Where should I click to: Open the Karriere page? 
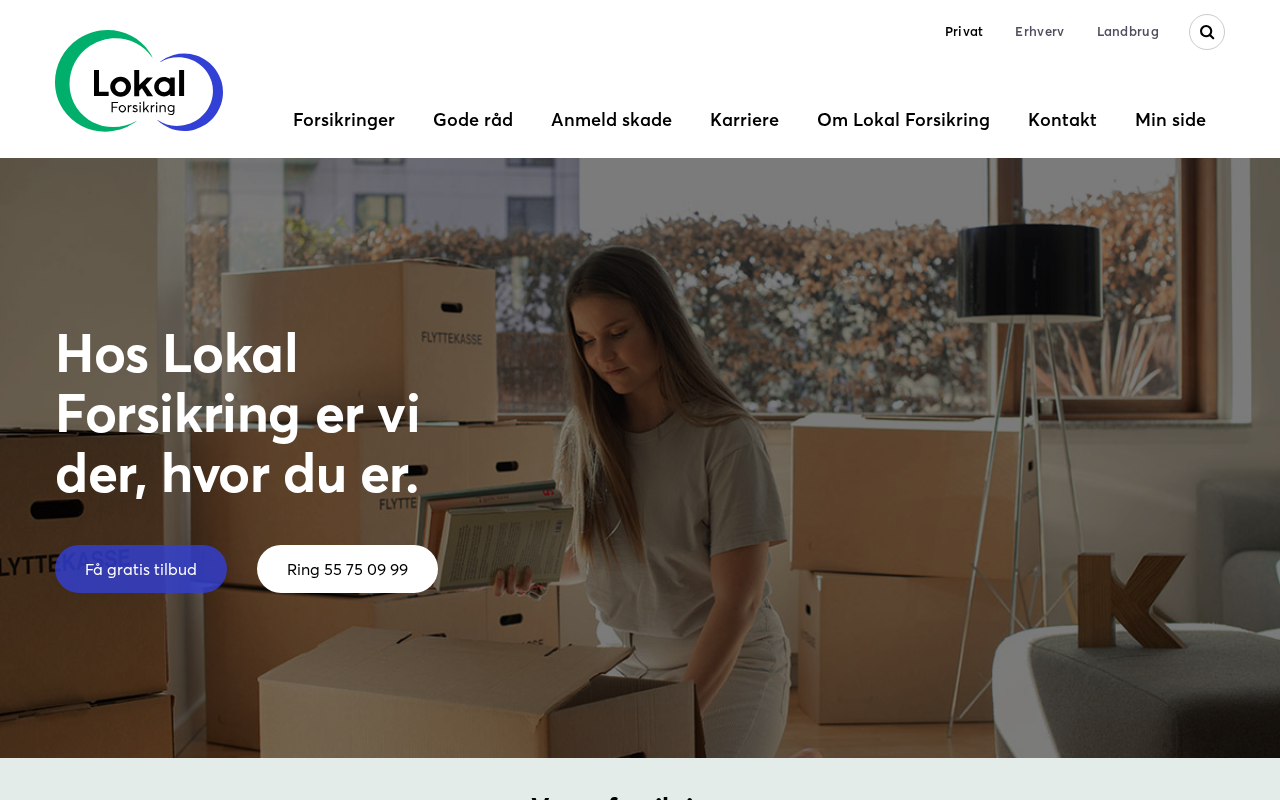744,120
